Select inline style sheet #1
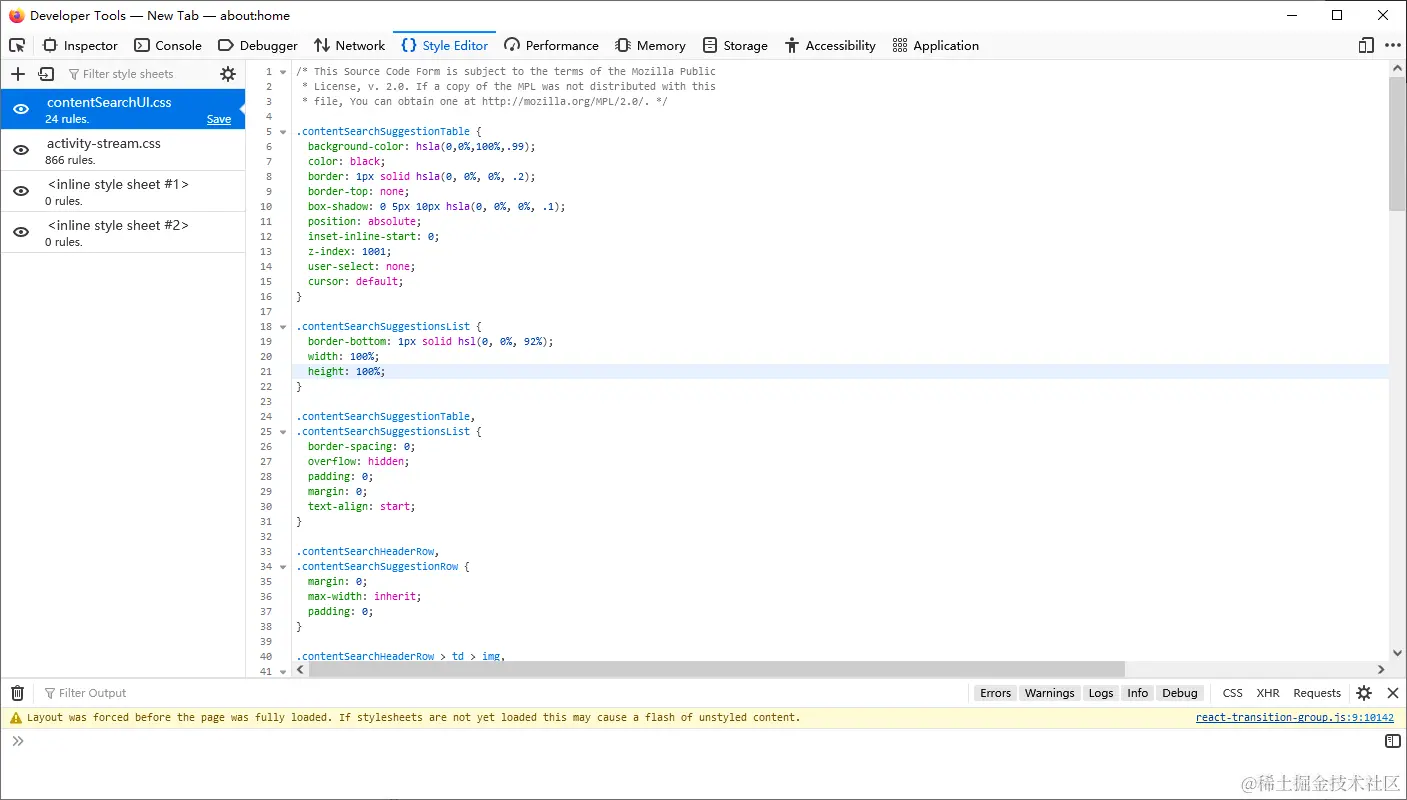 [x=123, y=191]
